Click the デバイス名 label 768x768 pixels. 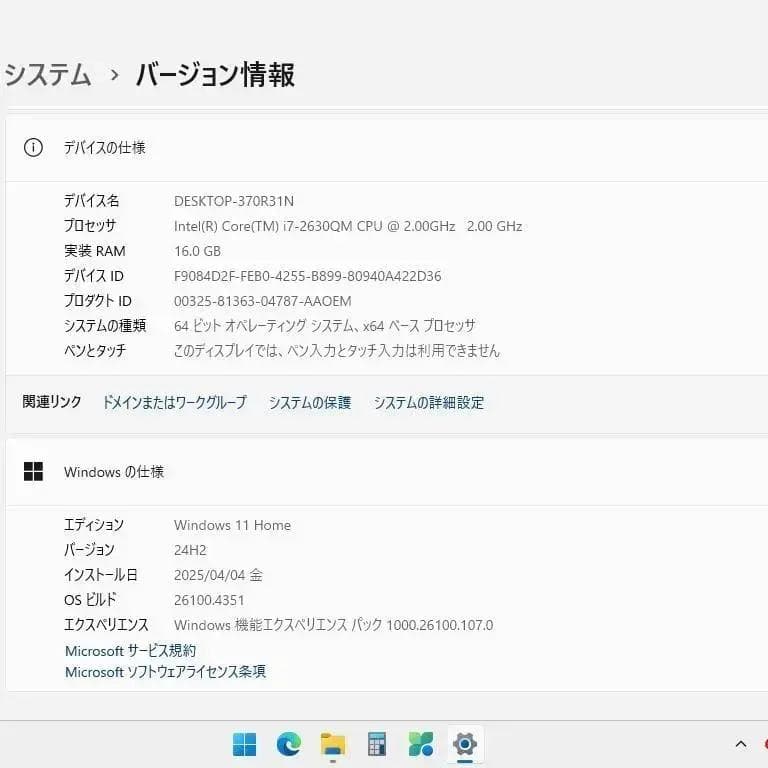pos(92,201)
